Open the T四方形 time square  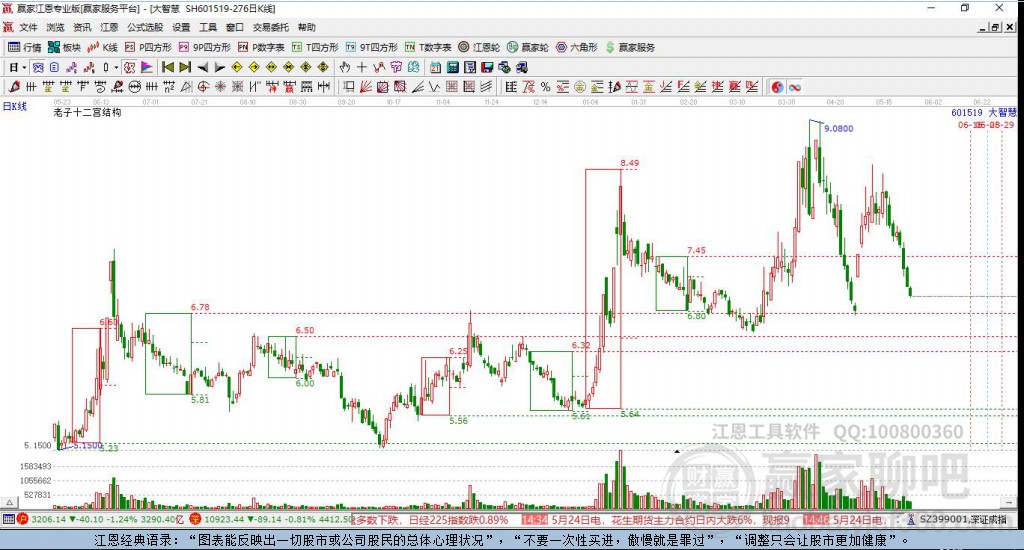315,47
